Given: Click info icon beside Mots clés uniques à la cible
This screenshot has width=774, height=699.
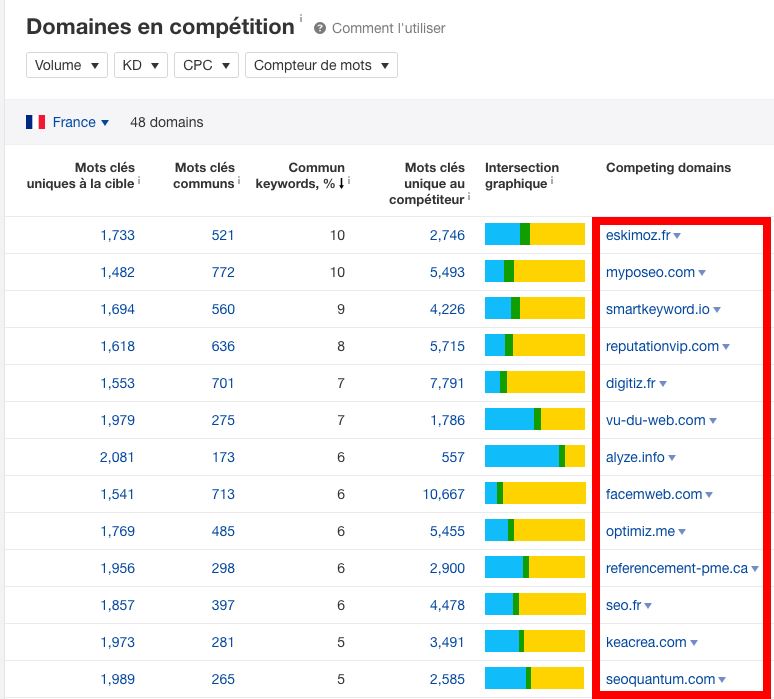Looking at the screenshot, I should [139, 181].
